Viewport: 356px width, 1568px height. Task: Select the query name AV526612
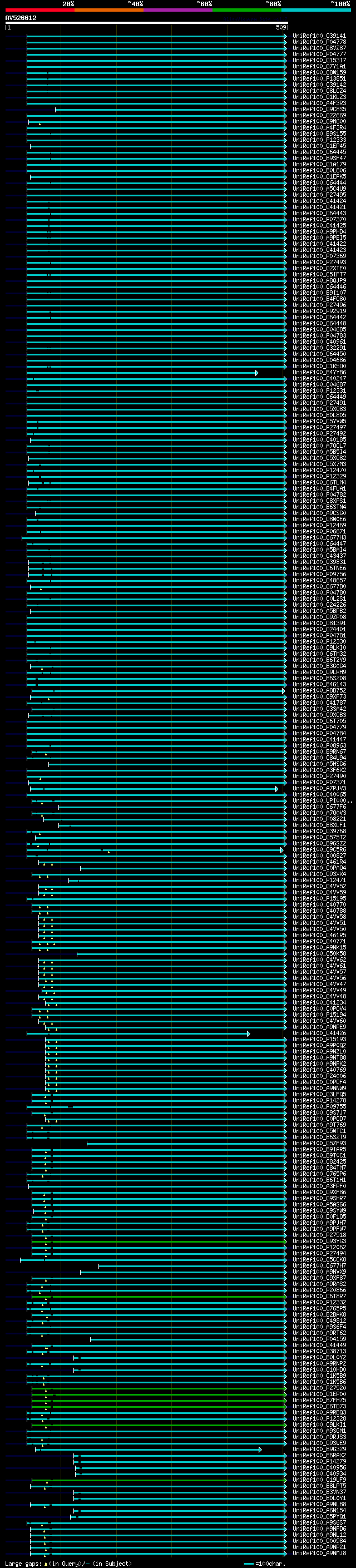tap(21, 18)
